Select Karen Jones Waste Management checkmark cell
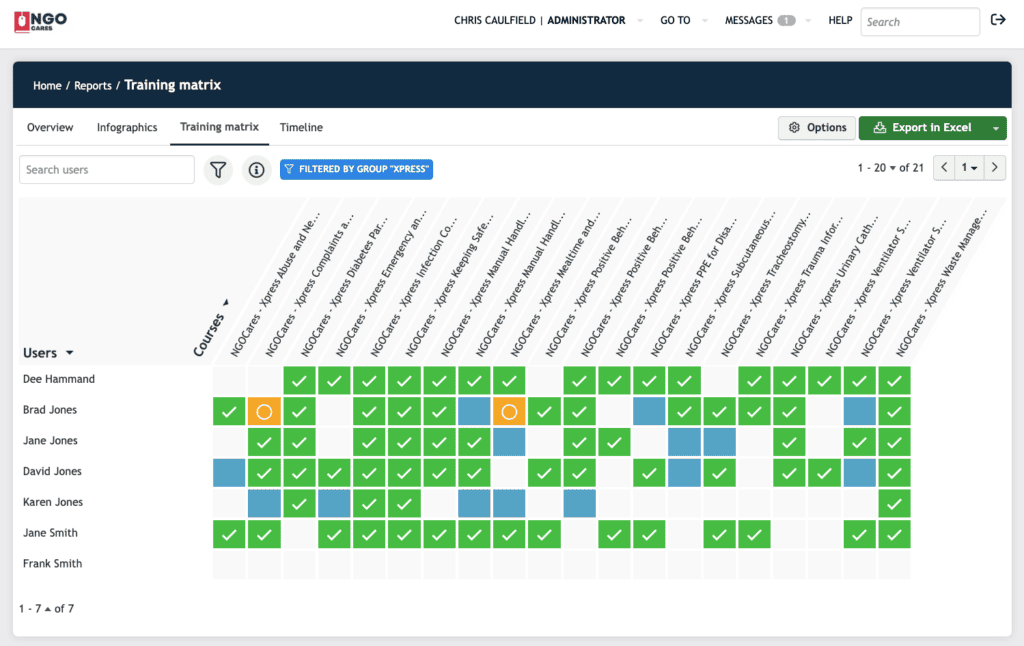1024x646 pixels. point(894,504)
